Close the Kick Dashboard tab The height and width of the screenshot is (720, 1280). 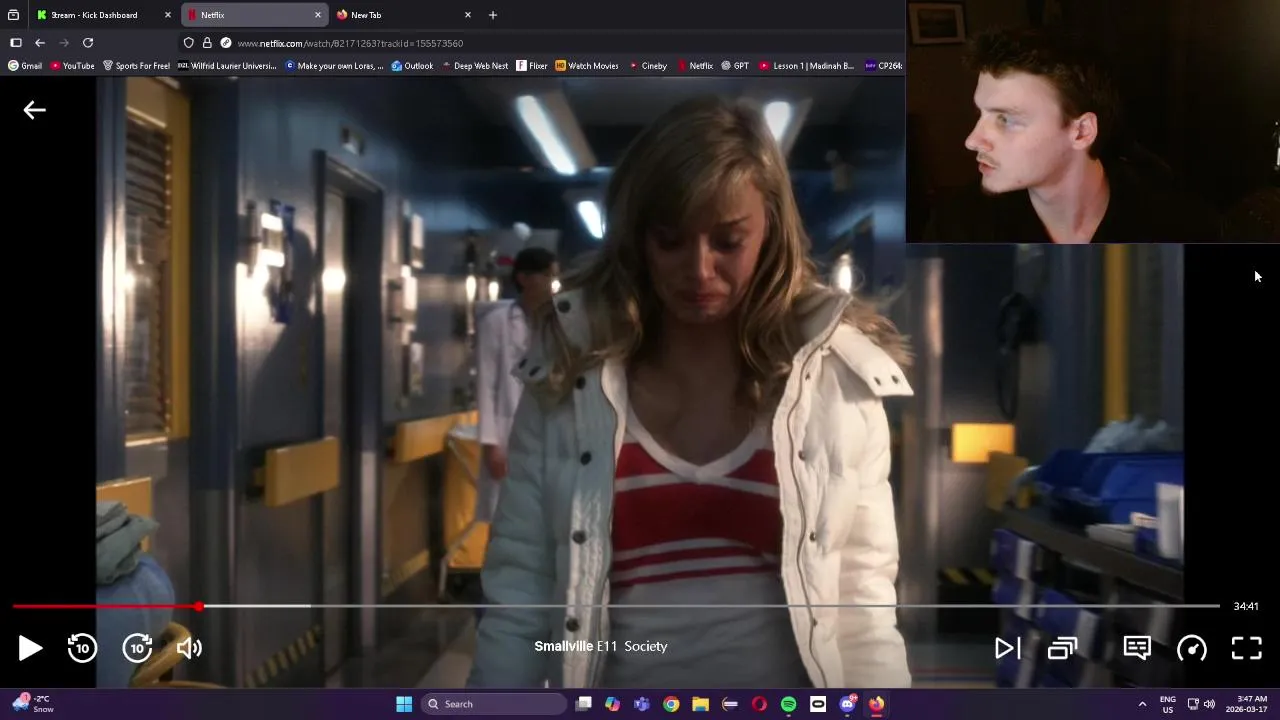(x=167, y=15)
